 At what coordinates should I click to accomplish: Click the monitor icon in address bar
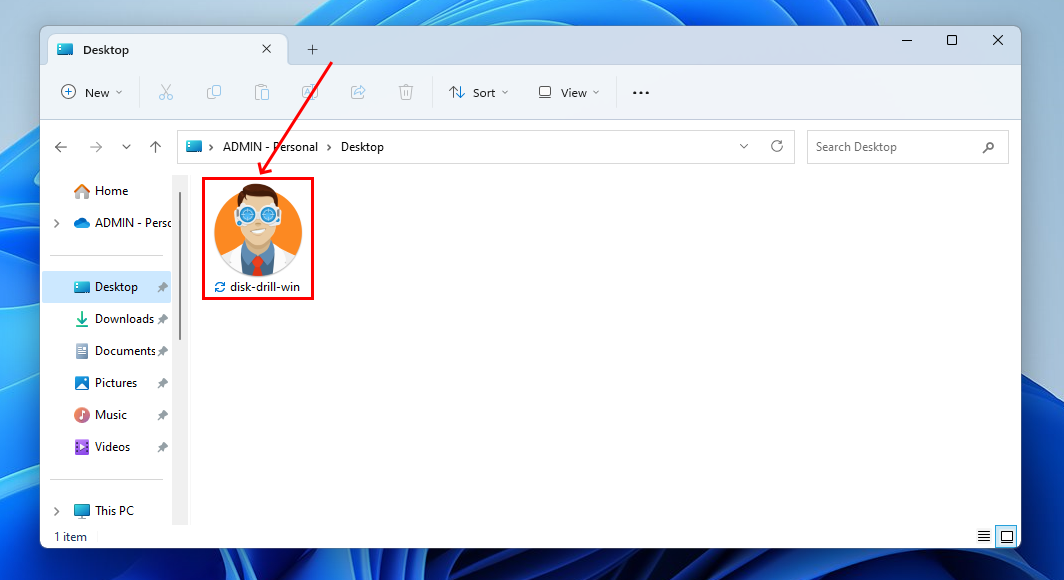point(194,147)
